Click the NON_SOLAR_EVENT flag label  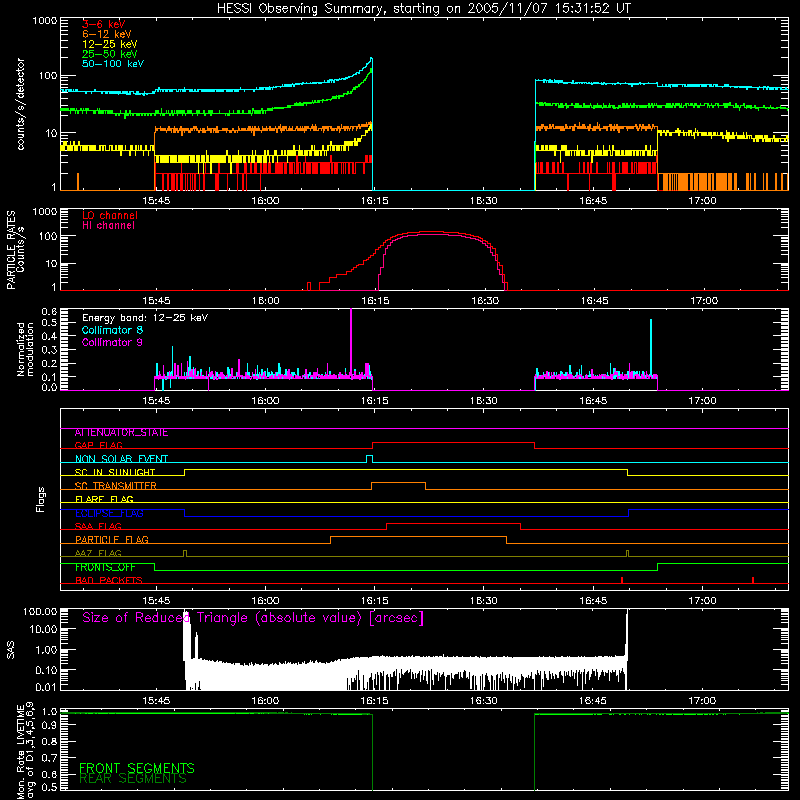pyautogui.click(x=121, y=459)
